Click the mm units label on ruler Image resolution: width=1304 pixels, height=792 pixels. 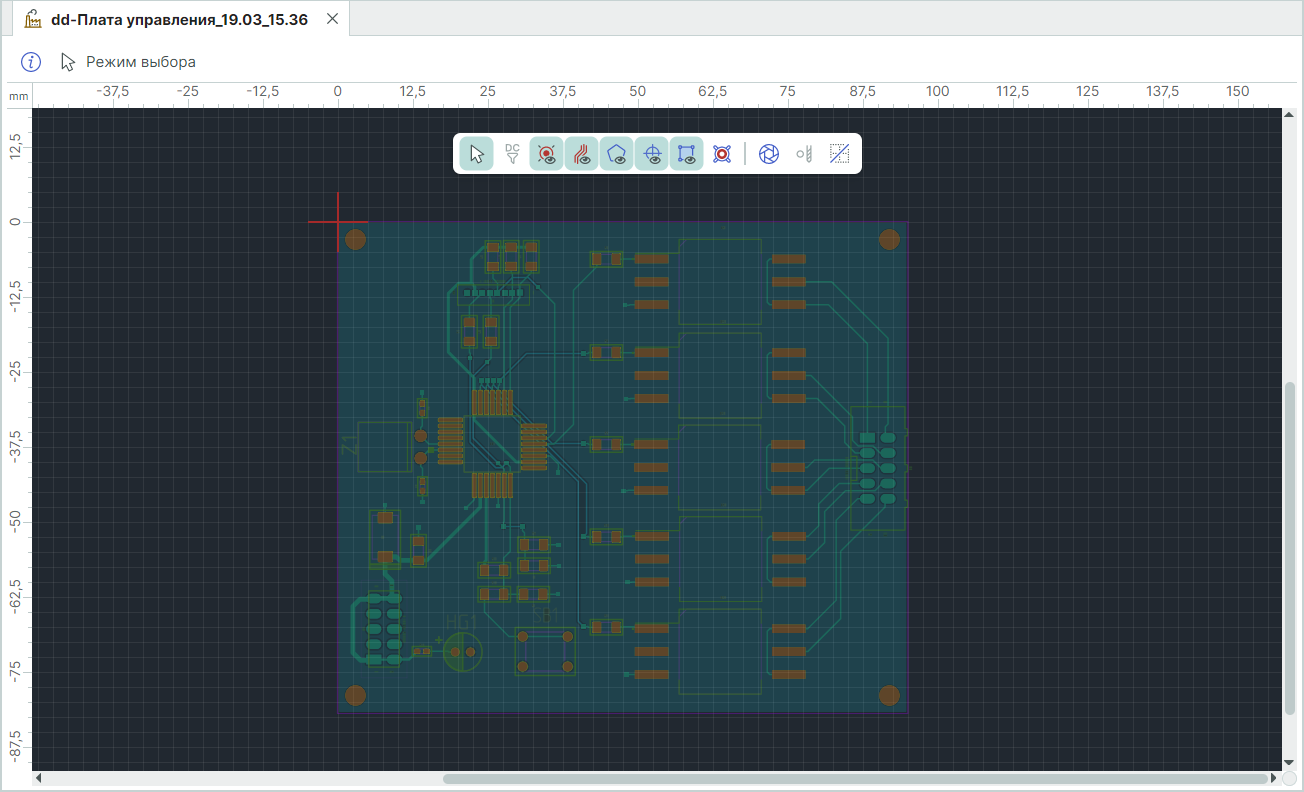[18, 96]
